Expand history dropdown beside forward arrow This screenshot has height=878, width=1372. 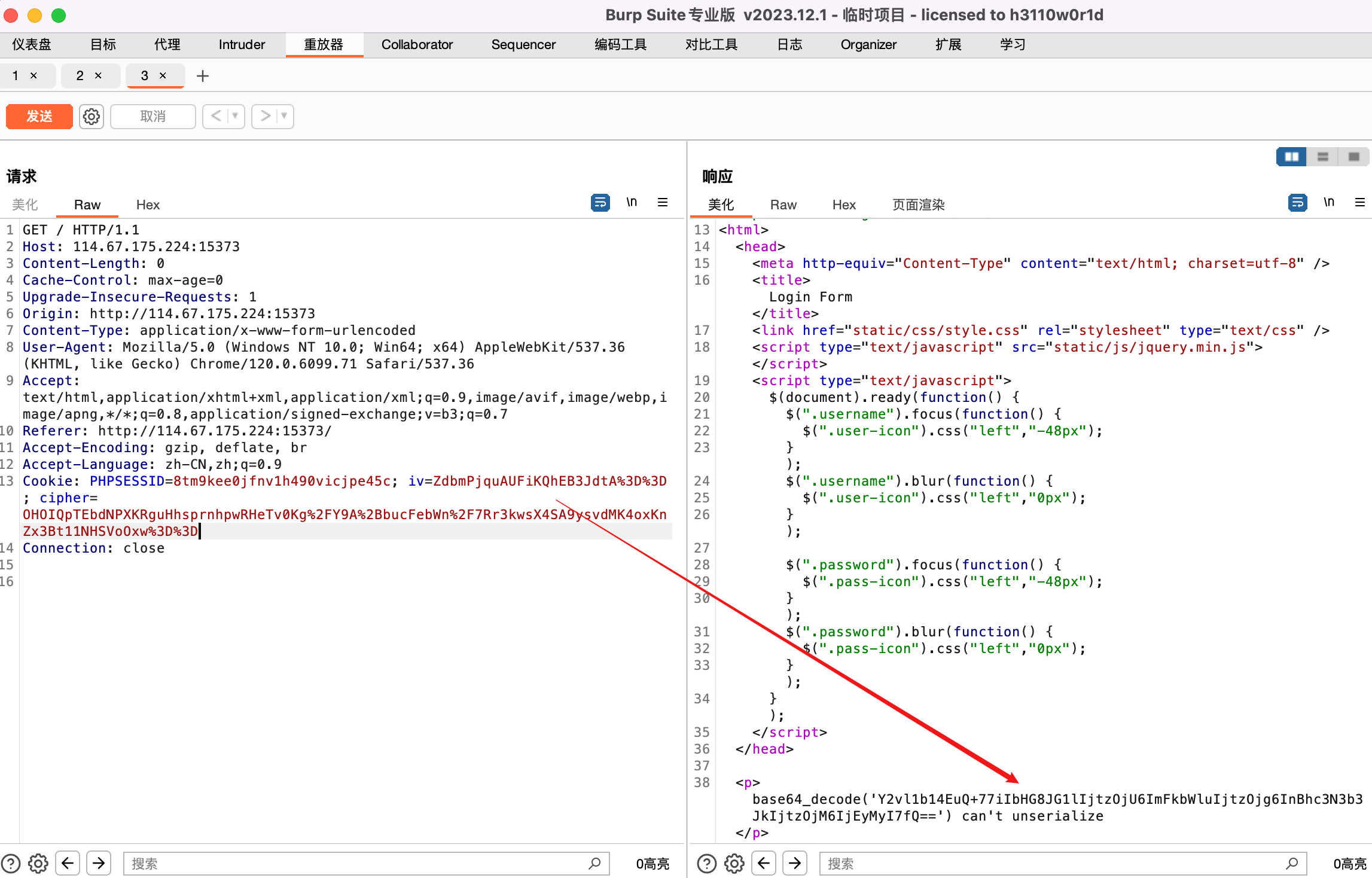284,116
